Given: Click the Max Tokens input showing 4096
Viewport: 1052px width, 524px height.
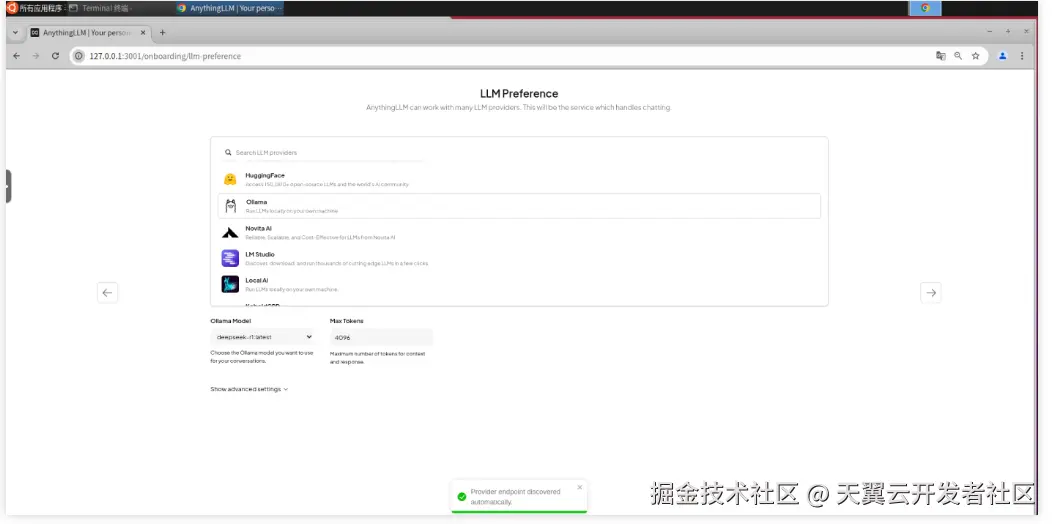Looking at the screenshot, I should coord(381,337).
